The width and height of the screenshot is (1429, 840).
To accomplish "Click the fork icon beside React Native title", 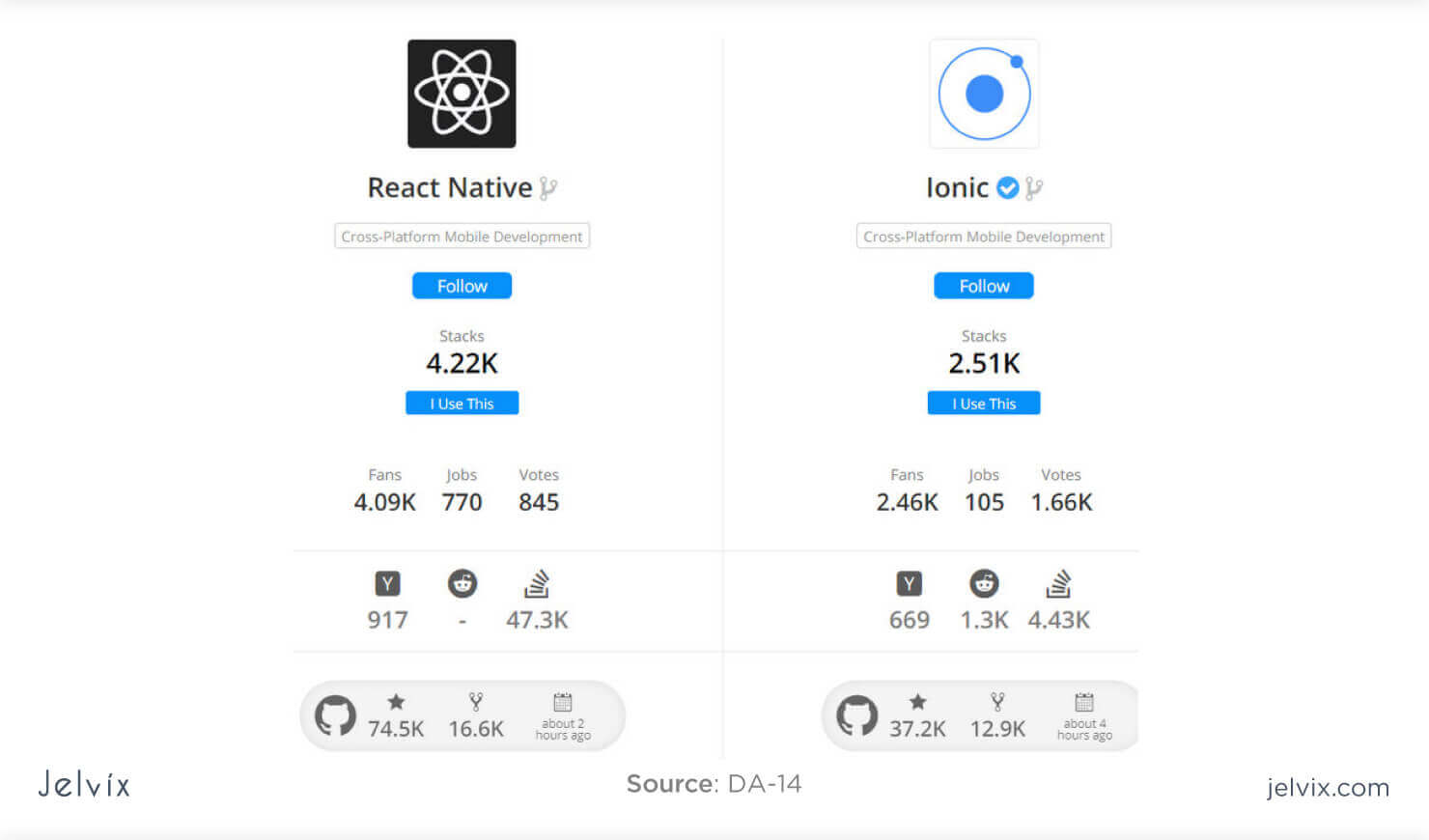I will pyautogui.click(x=547, y=186).
